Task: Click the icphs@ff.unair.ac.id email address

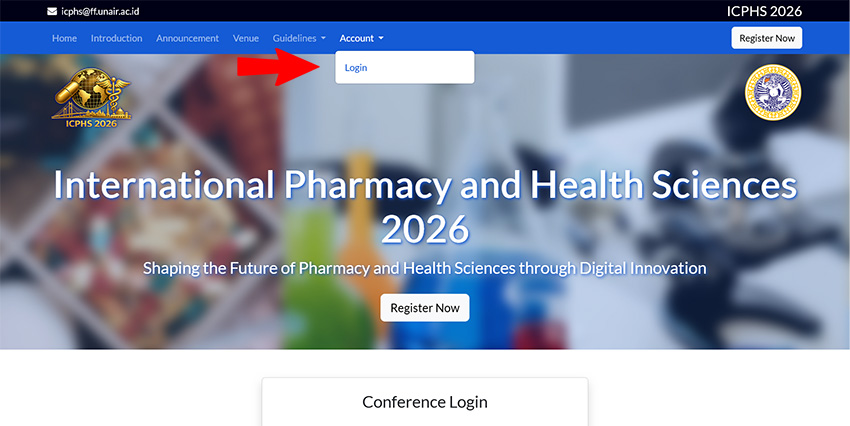Action: pos(100,11)
